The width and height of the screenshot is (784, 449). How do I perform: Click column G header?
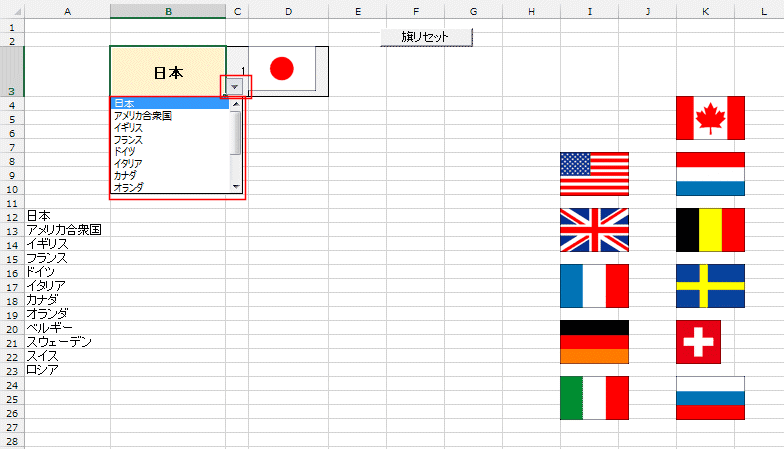click(474, 12)
